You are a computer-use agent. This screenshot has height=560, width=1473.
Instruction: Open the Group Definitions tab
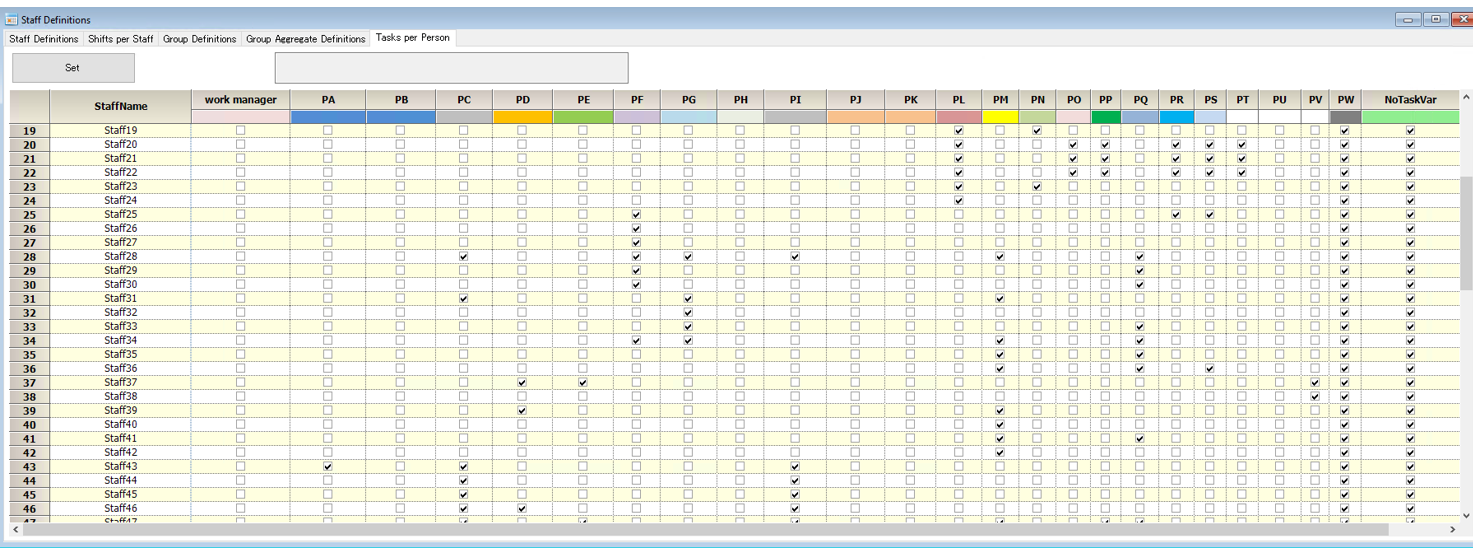pyautogui.click(x=200, y=39)
